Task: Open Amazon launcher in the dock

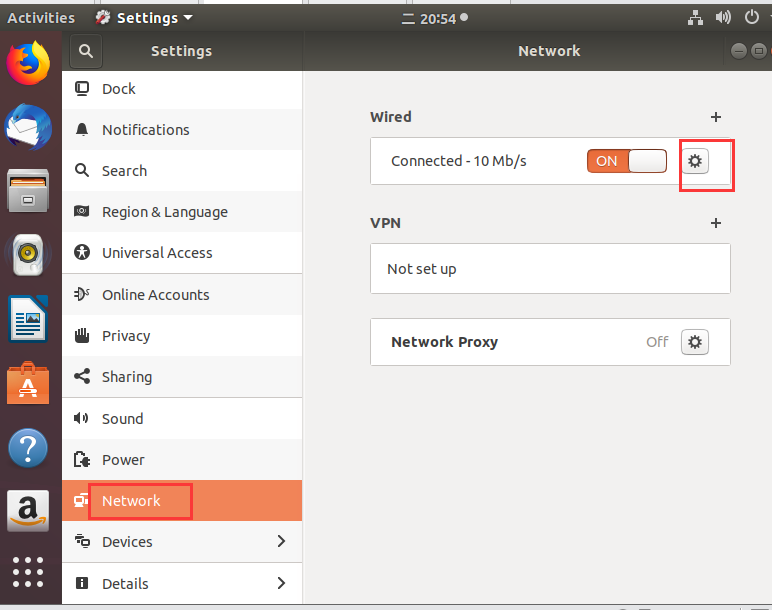Action: pyautogui.click(x=28, y=511)
